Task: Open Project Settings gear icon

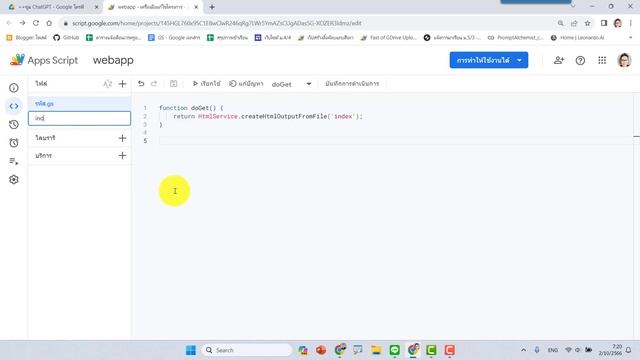Action: coord(14,180)
